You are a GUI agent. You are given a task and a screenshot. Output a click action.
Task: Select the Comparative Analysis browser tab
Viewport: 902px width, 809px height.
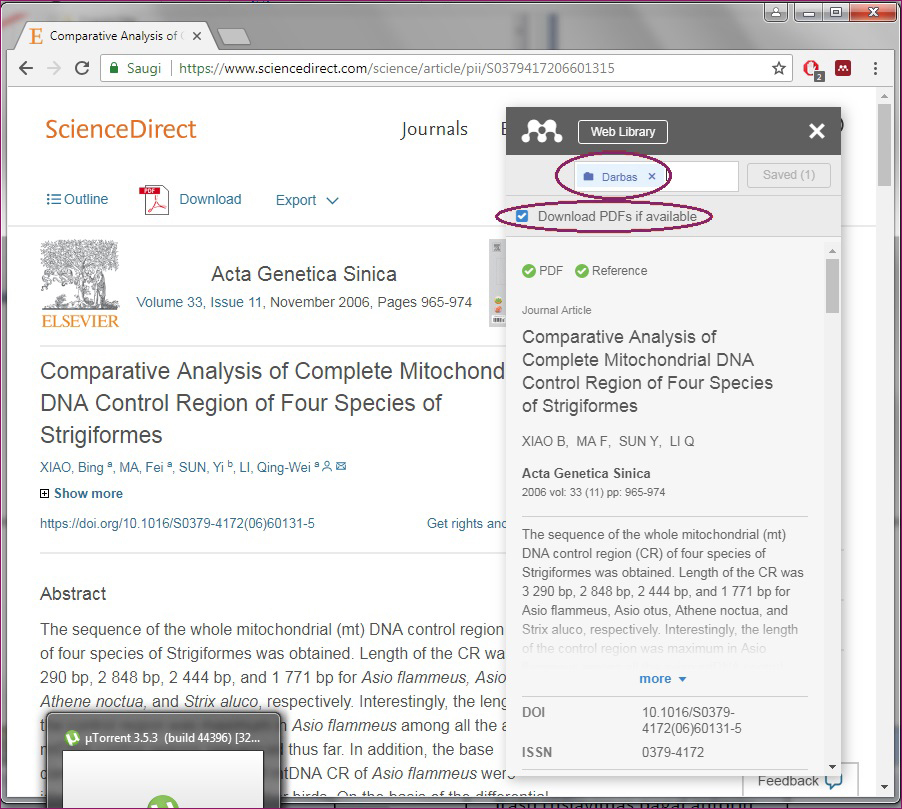click(110, 36)
